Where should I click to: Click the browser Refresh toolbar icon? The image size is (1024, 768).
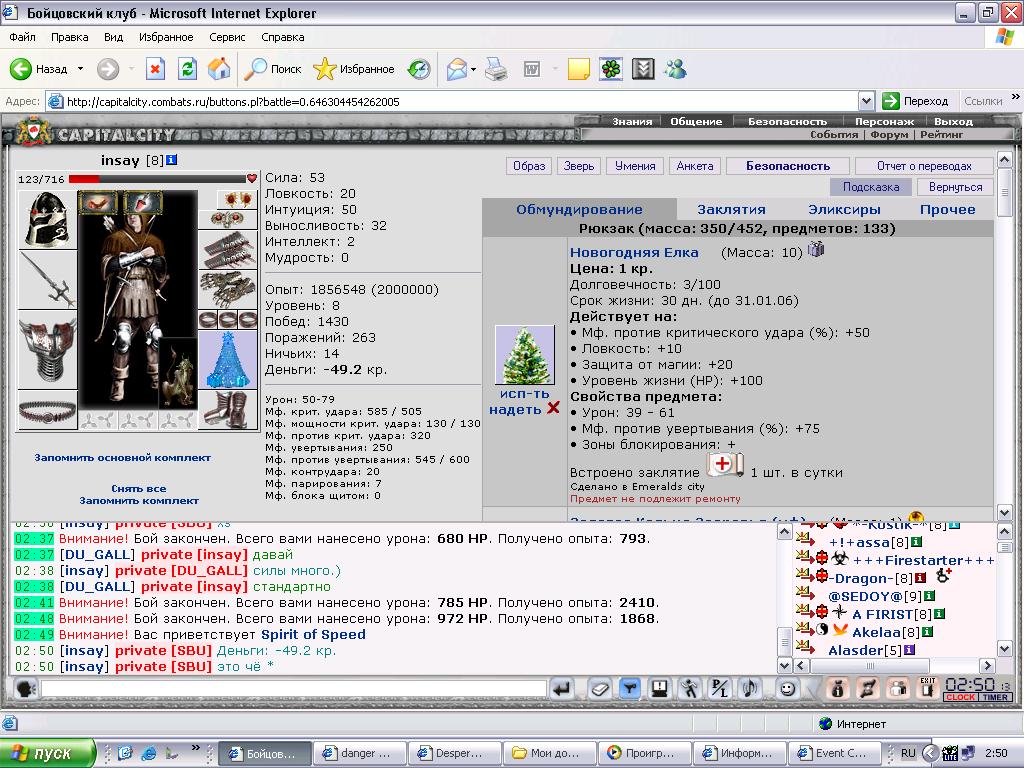[187, 69]
